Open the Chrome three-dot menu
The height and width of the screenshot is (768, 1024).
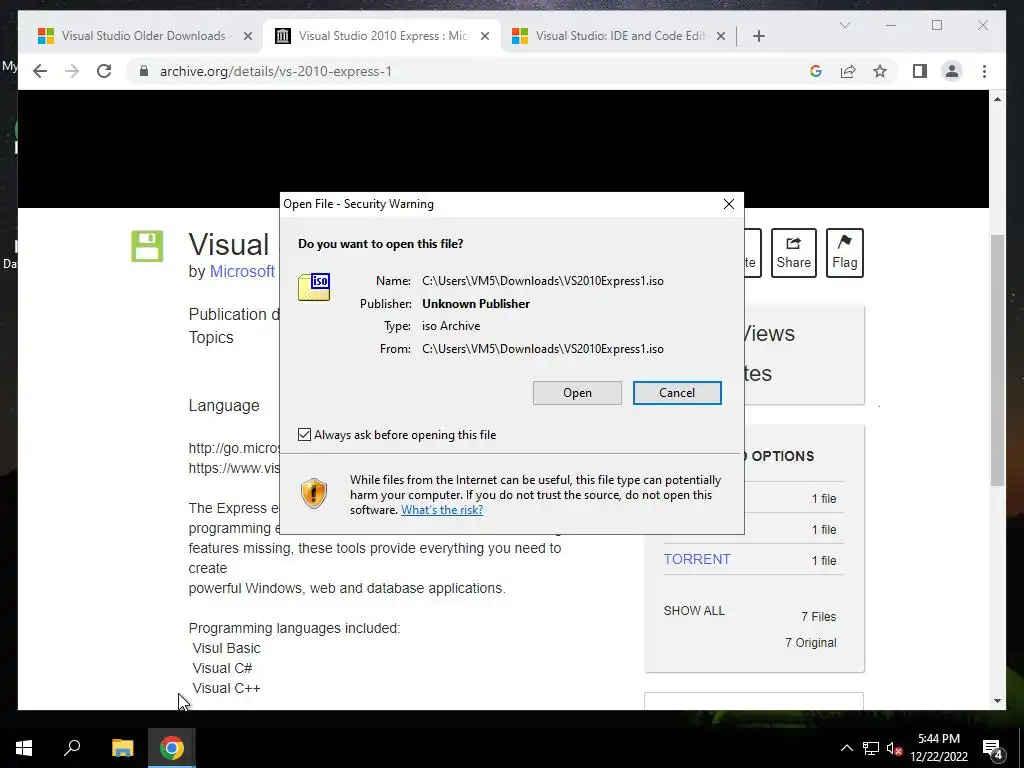coord(984,71)
